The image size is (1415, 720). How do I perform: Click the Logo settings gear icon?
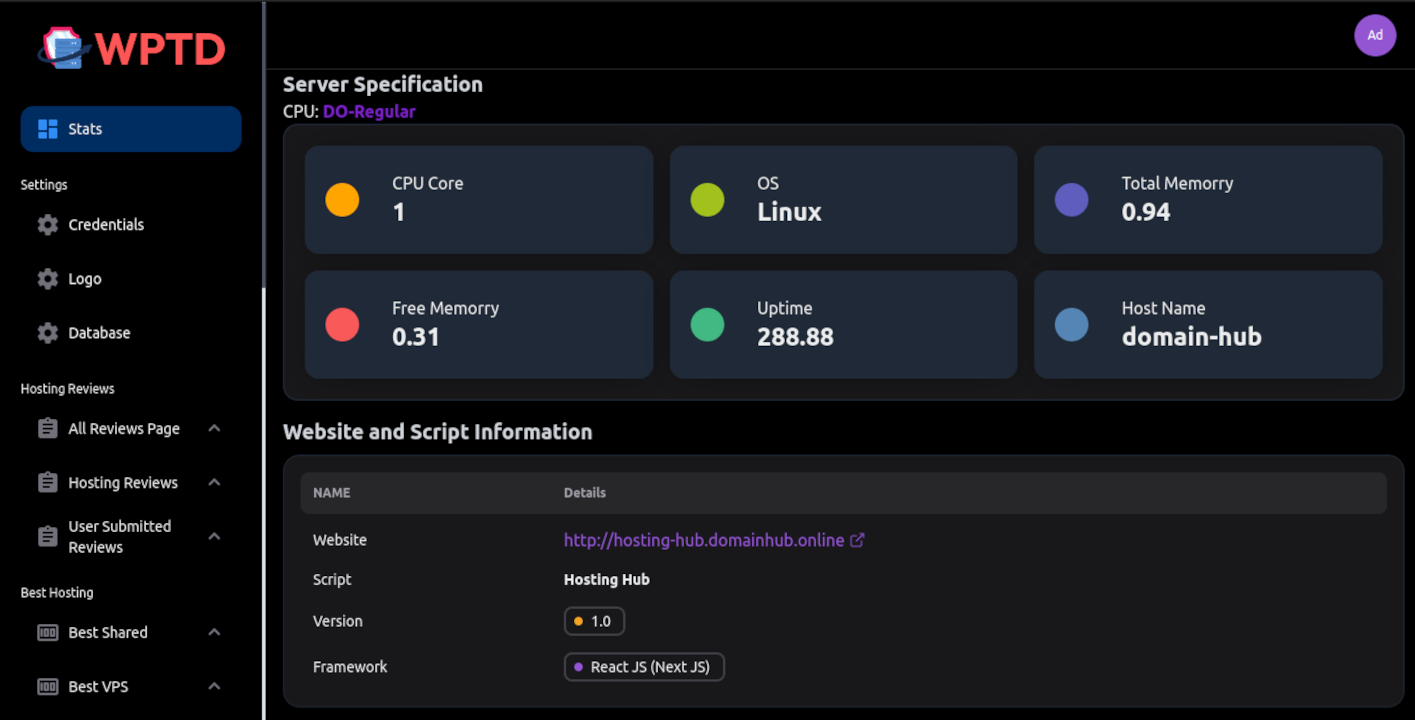[48, 279]
